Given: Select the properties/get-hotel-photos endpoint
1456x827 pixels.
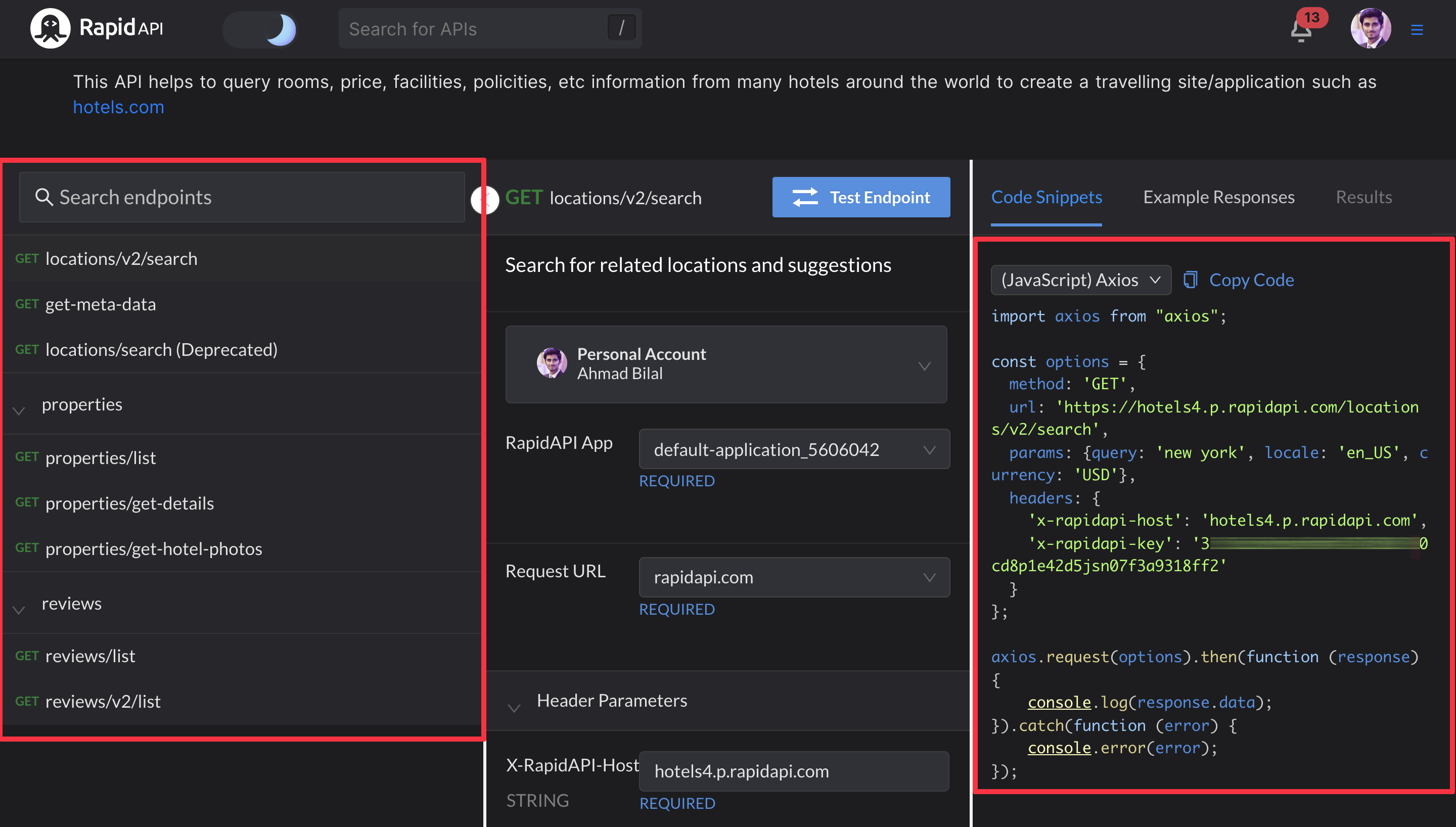Looking at the screenshot, I should [x=153, y=548].
